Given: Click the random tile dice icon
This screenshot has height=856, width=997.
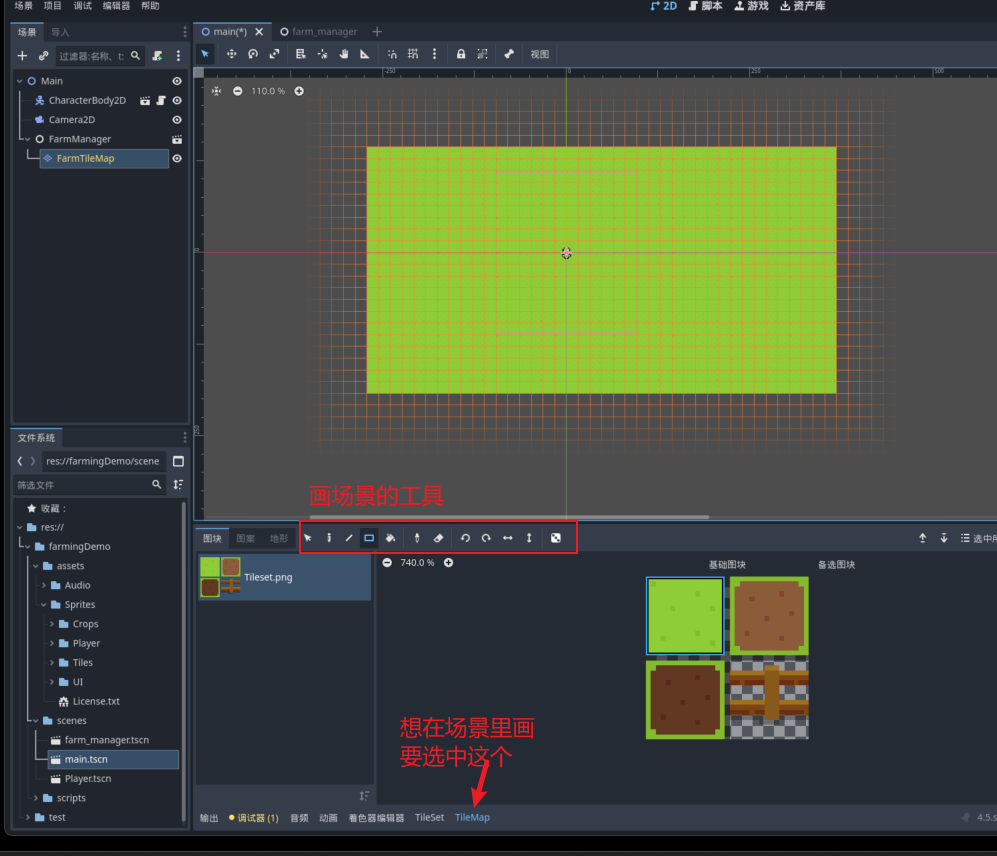Looking at the screenshot, I should [556, 538].
